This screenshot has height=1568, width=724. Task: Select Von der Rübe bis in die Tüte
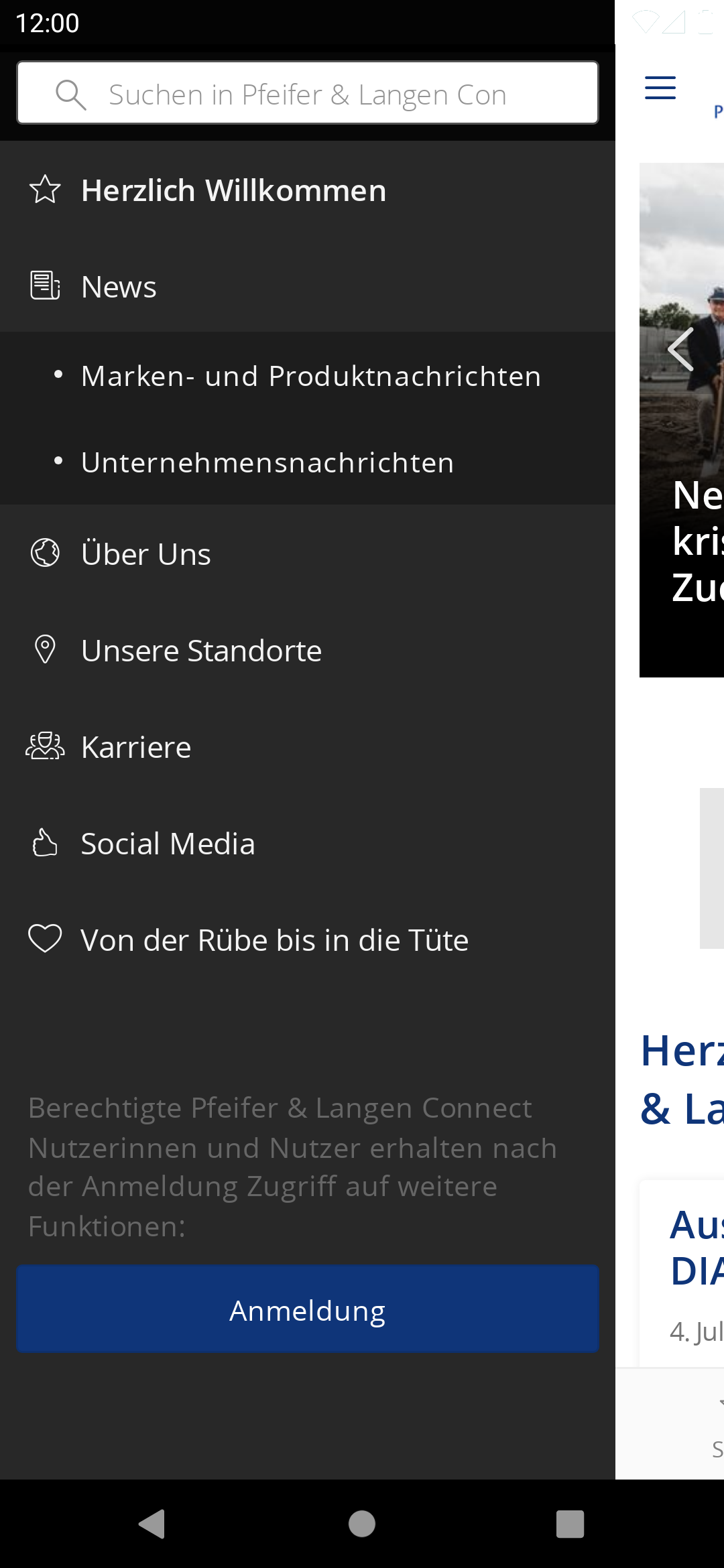tap(308, 939)
